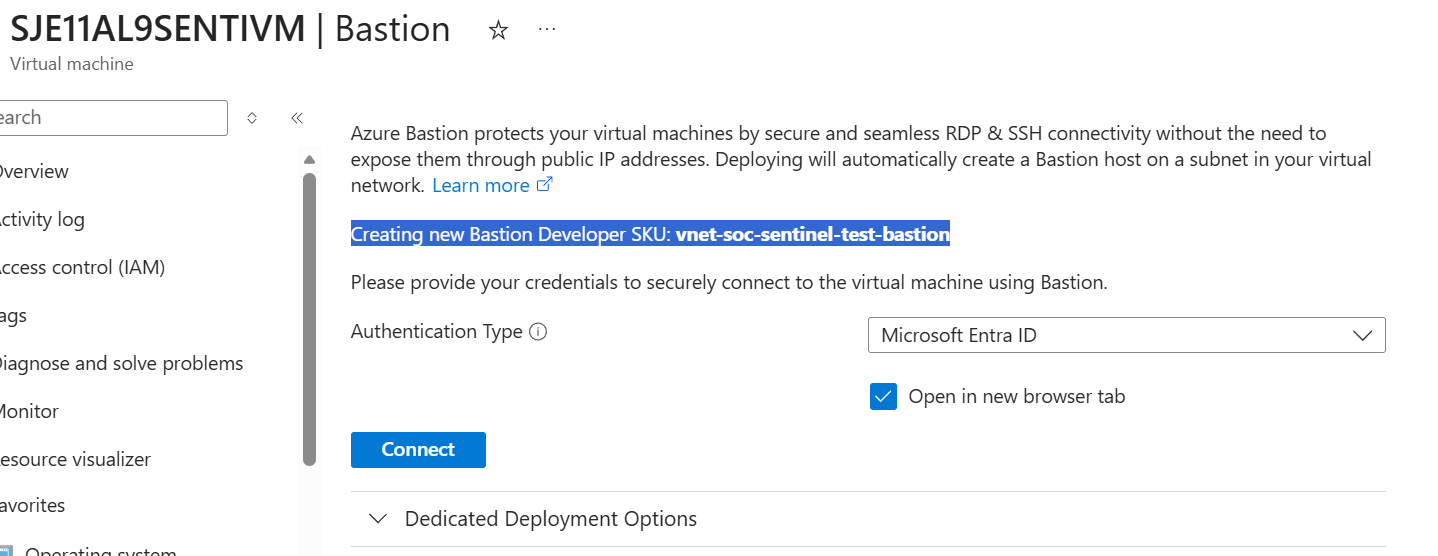Click the sidebar vertical scrollbar thumb
1438x556 pixels.
tap(309, 319)
